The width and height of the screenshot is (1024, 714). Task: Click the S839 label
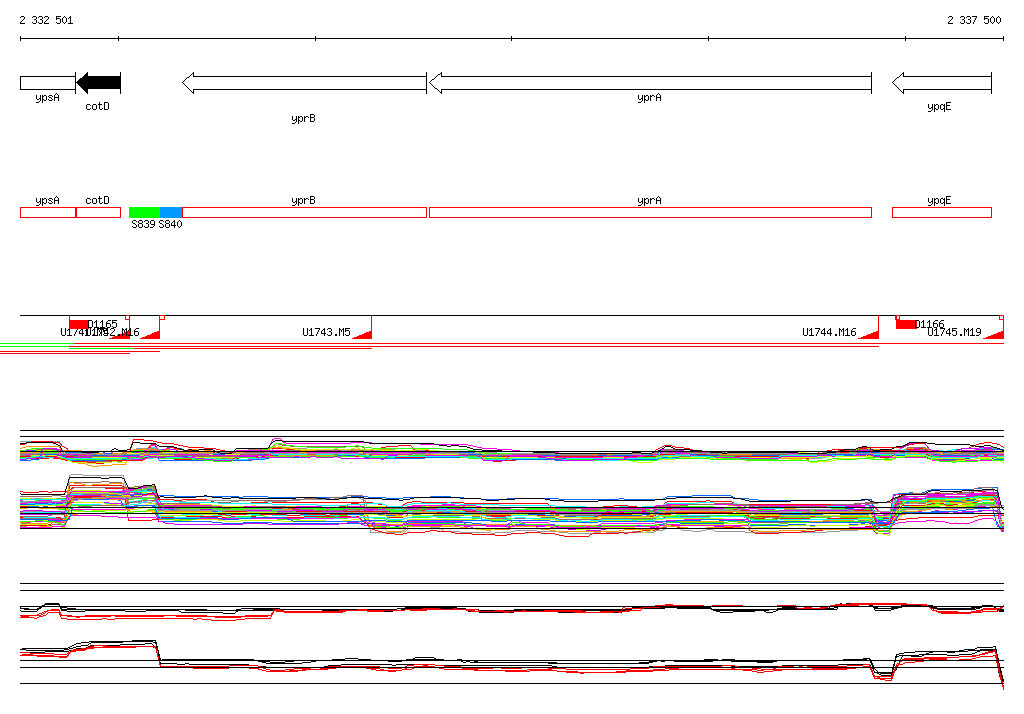click(x=143, y=224)
